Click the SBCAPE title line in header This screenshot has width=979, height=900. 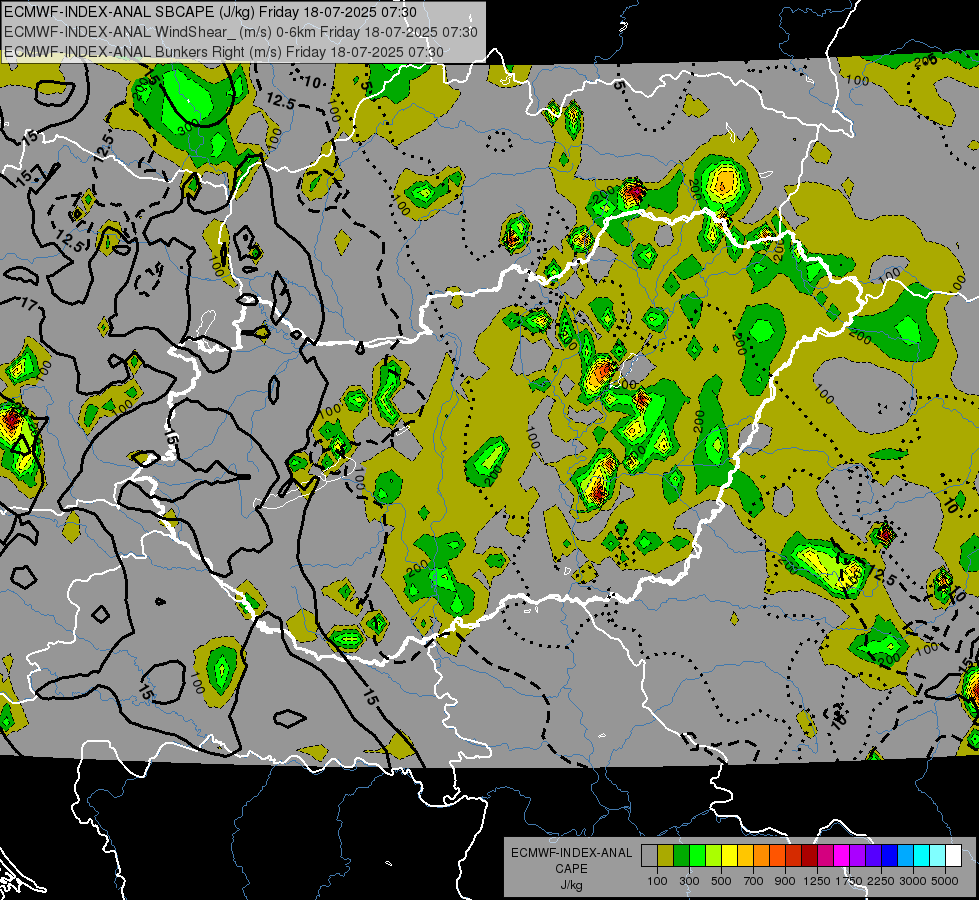[x=210, y=12]
